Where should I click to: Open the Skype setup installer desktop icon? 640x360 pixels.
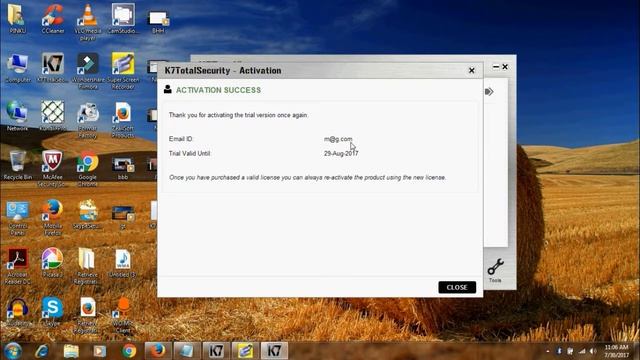(88, 214)
